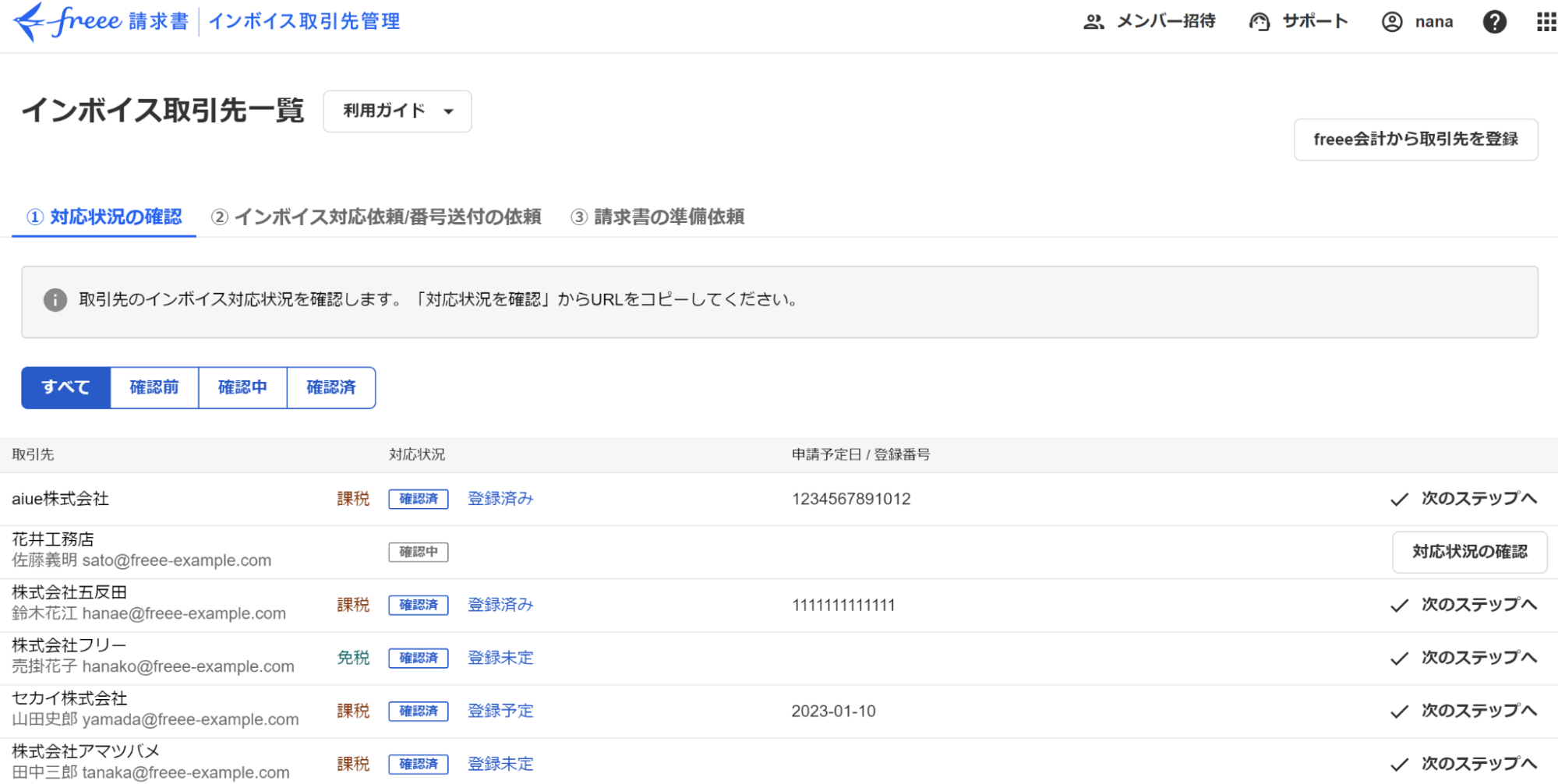Image resolution: width=1558 pixels, height=784 pixels.
Task: Click freee会計から取引先を登録 button
Action: [x=1415, y=140]
